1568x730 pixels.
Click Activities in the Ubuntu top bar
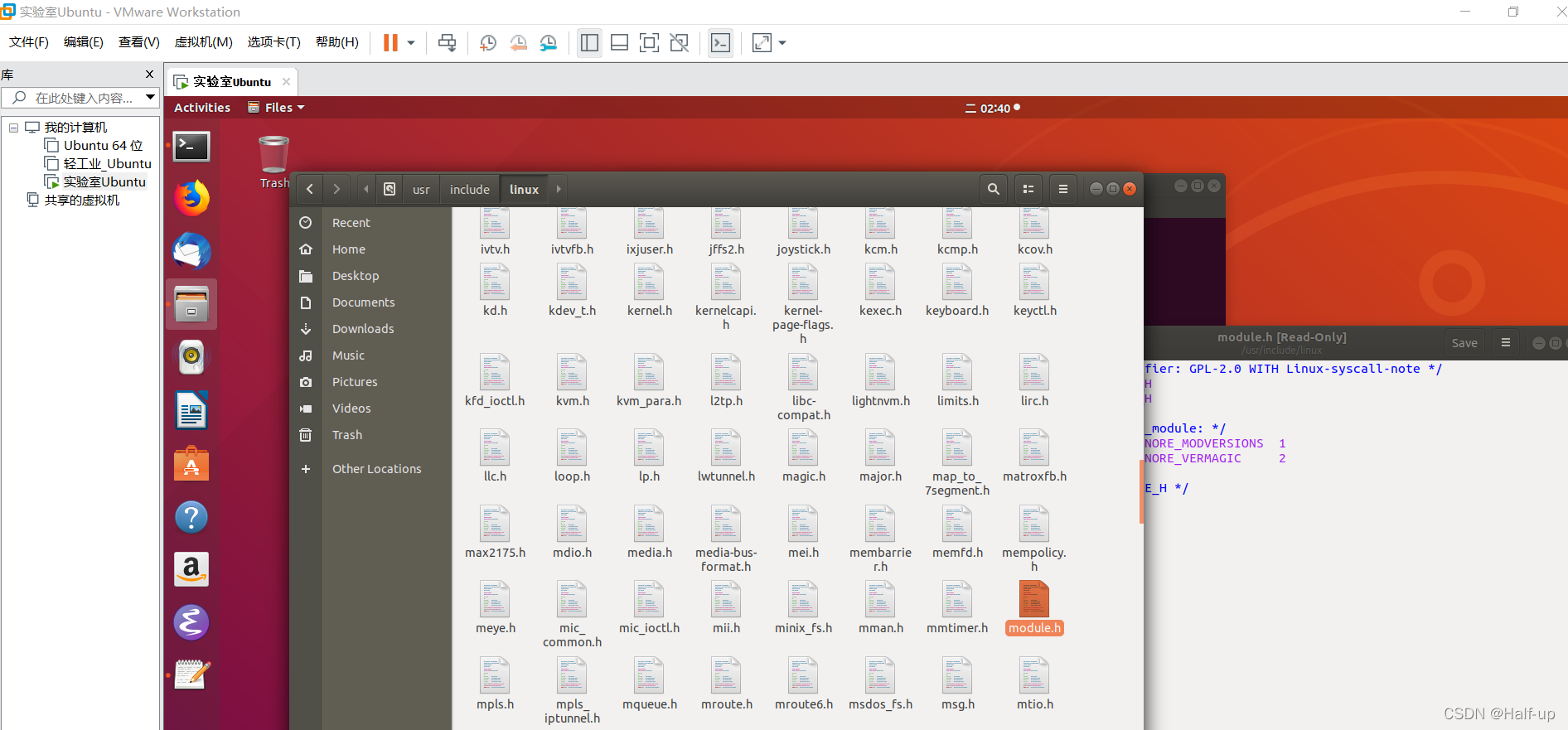pos(202,108)
